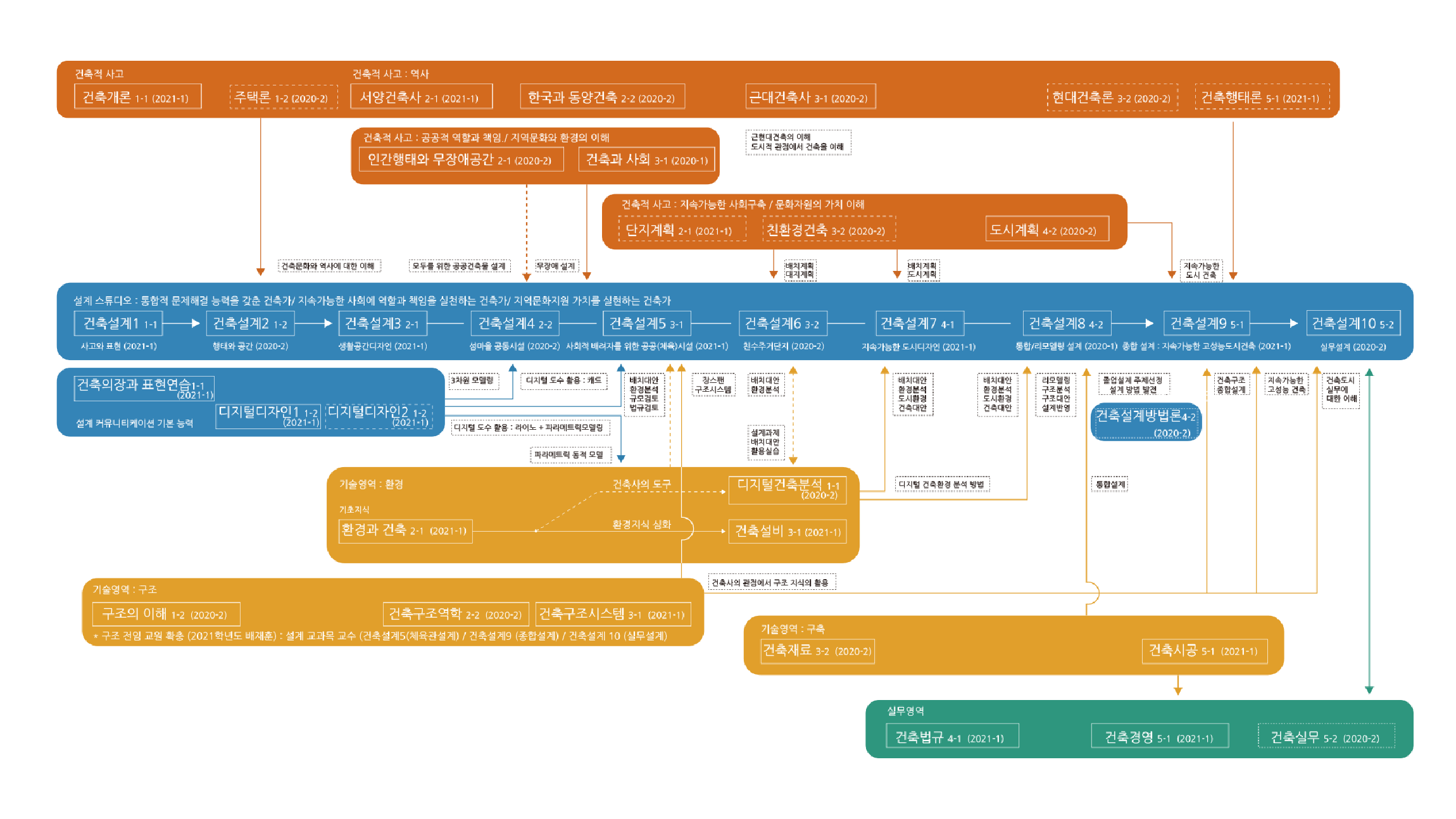Click 인간행태와 무장애공간 2-1 box
The width and height of the screenshot is (1456, 819).
pyautogui.click(x=461, y=159)
